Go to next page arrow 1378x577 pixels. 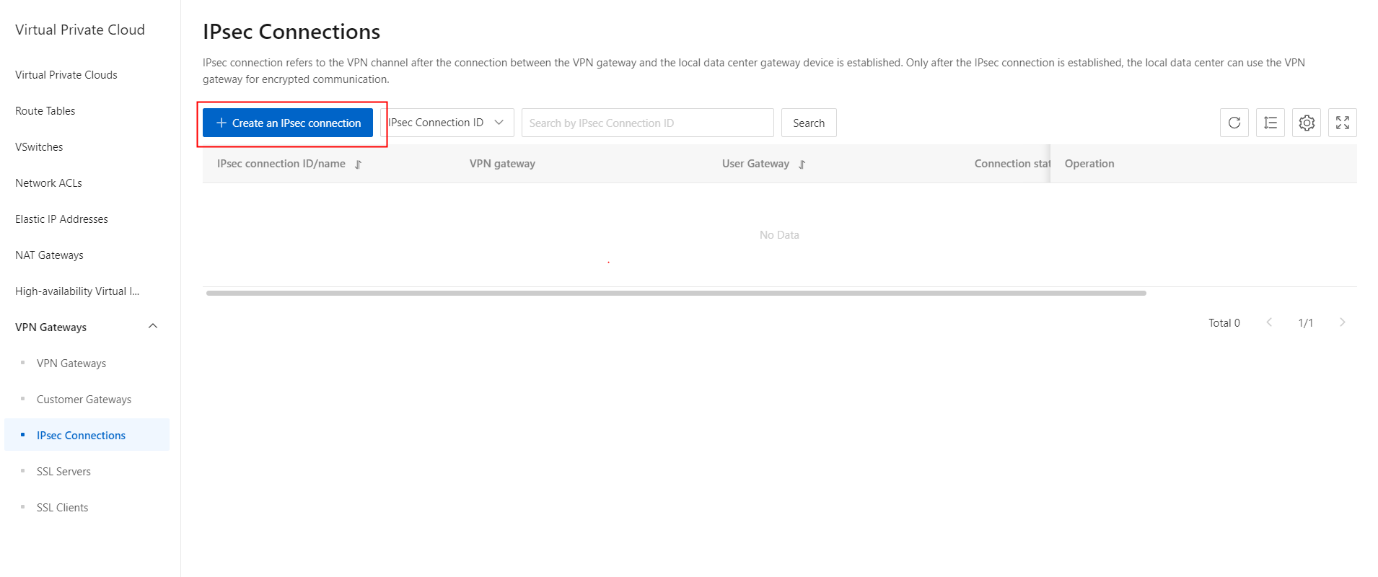point(1342,323)
